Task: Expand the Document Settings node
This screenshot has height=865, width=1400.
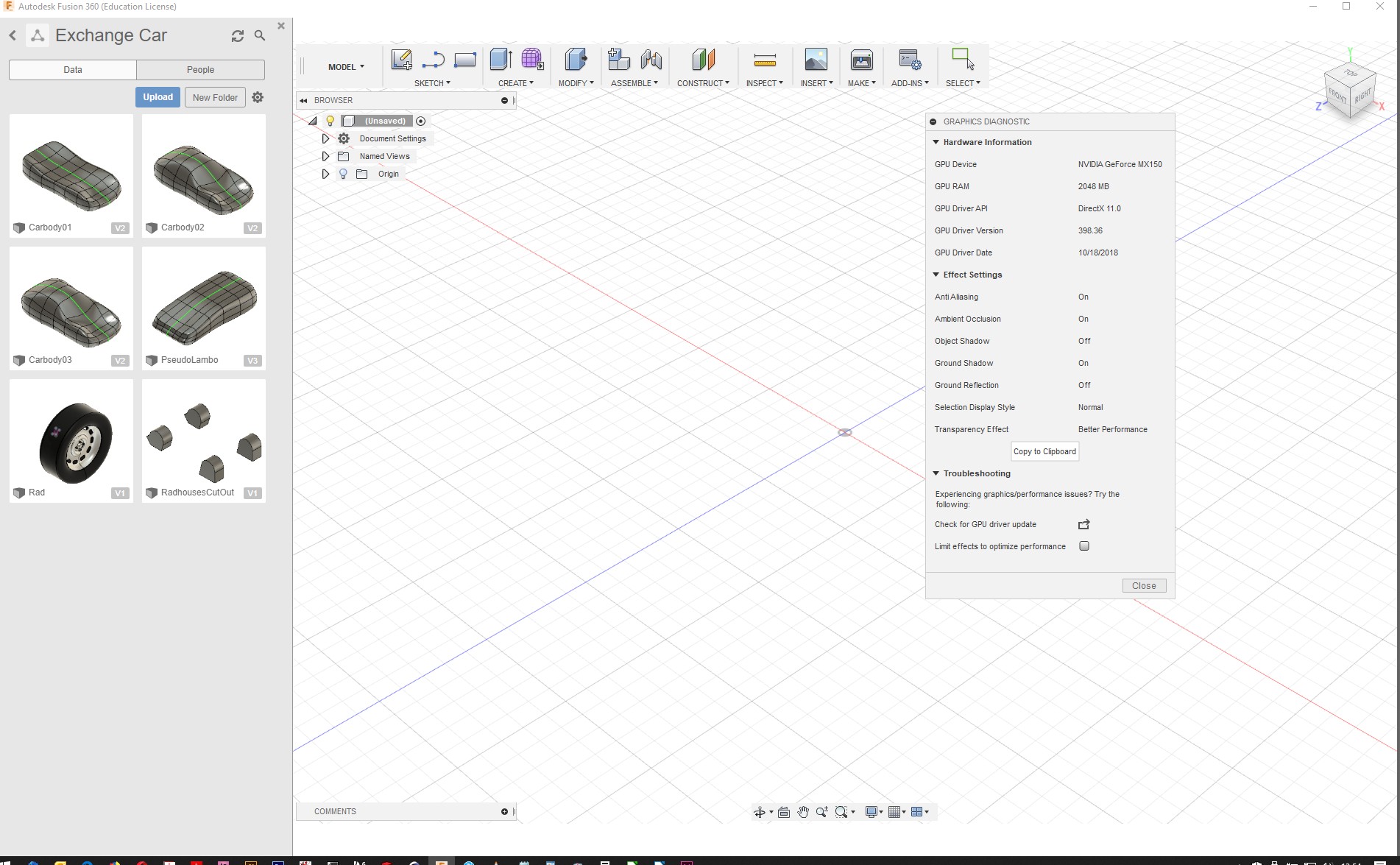Action: [325, 139]
